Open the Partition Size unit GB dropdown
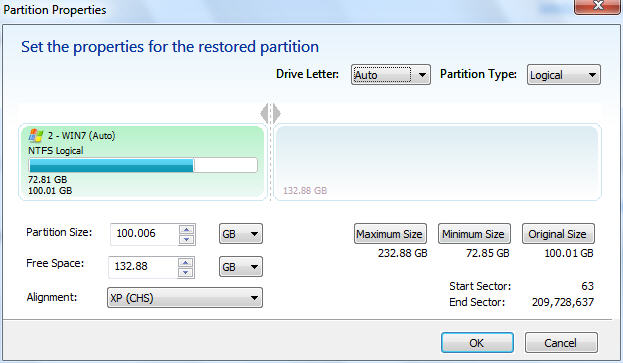The image size is (623, 363). pyautogui.click(x=241, y=234)
